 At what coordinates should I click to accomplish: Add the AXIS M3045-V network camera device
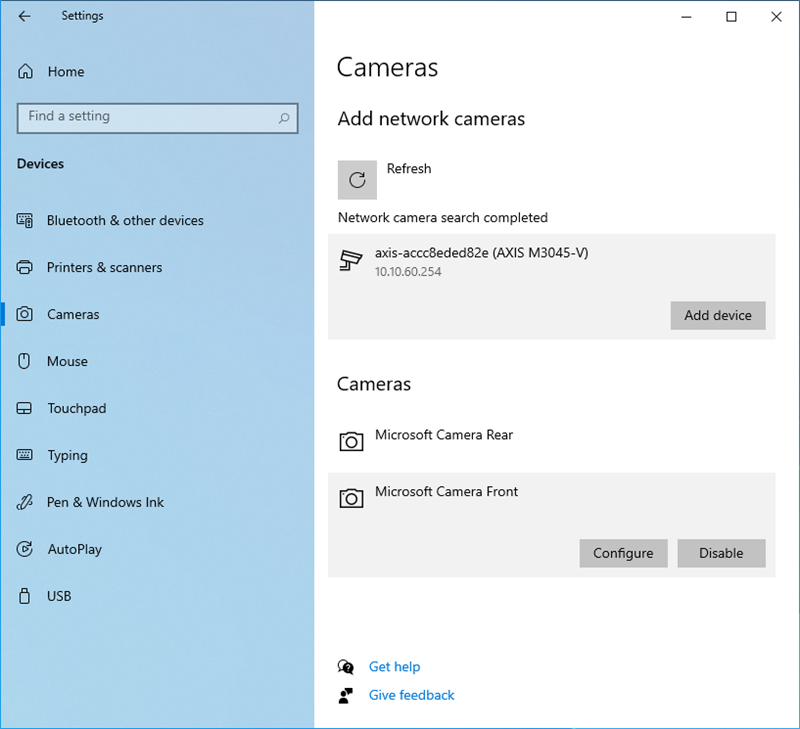[717, 315]
